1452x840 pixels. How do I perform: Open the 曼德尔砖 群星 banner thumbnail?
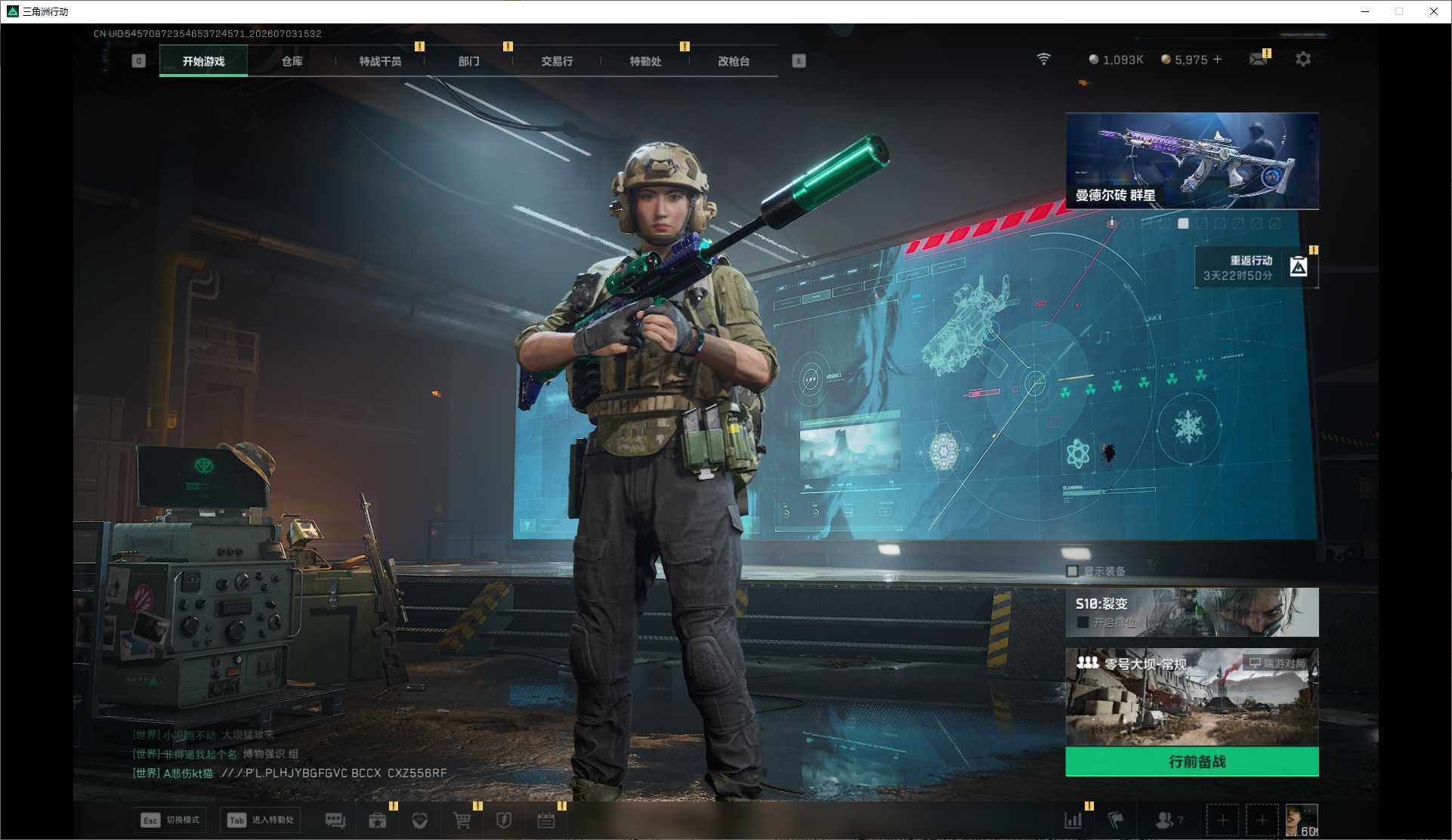coord(1192,161)
